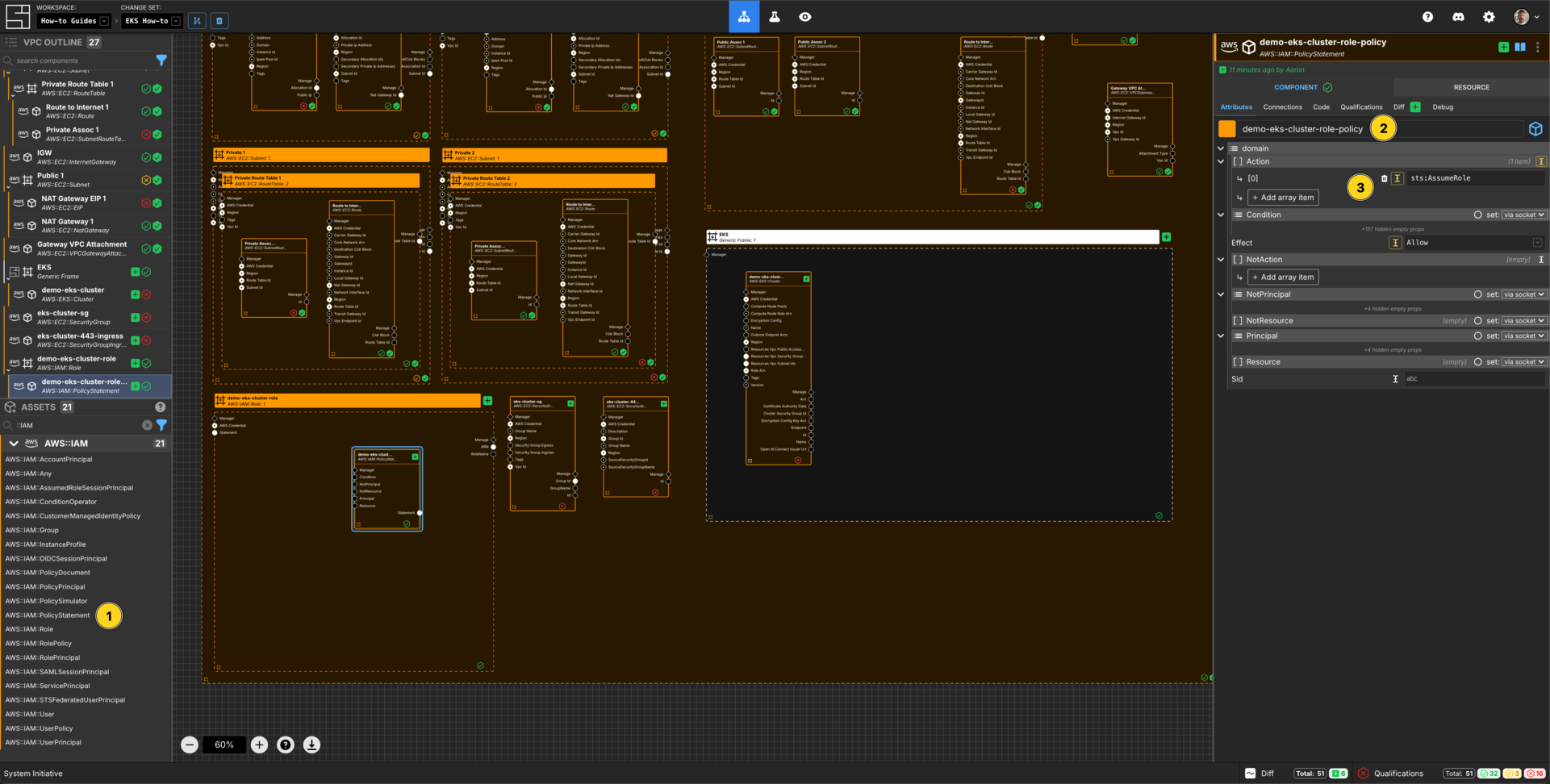Collapse the AWS::IAM asset category
This screenshot has height=784, width=1550.
coord(14,444)
